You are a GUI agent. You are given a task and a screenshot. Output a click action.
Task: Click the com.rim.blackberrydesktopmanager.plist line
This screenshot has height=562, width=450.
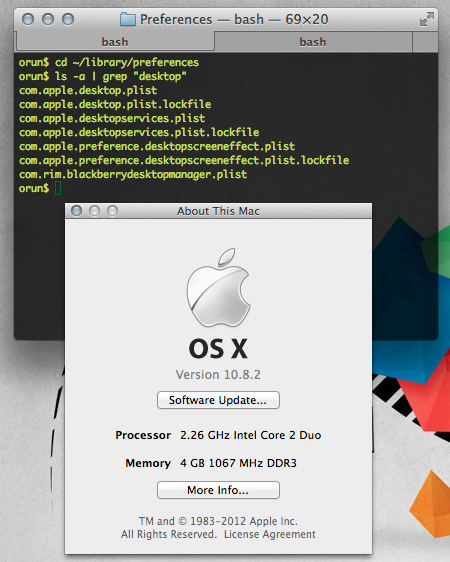[x=133, y=174]
